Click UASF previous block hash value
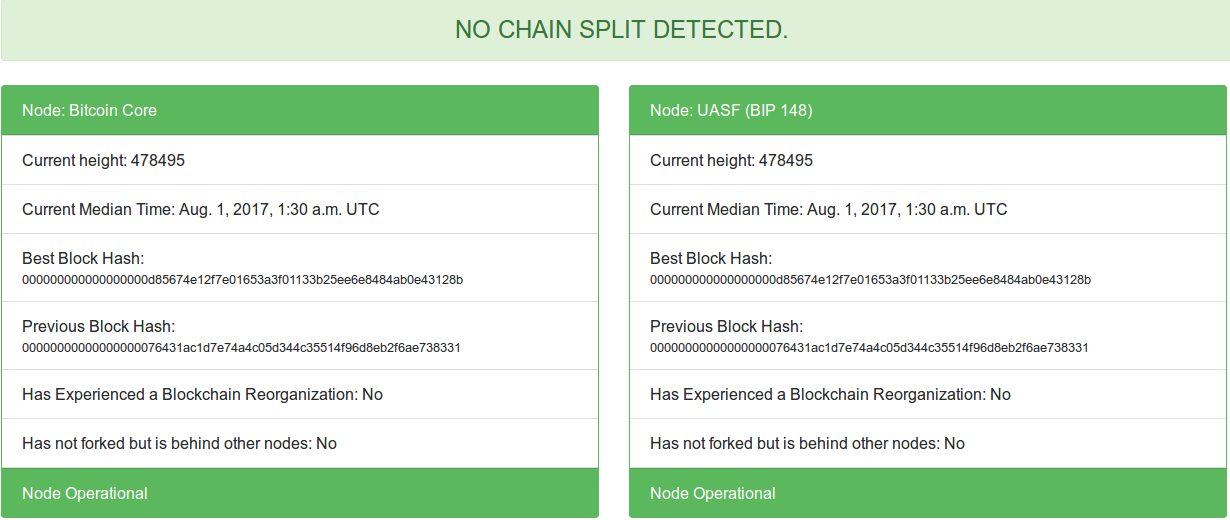Image resolution: width=1230 pixels, height=520 pixels. [869, 348]
